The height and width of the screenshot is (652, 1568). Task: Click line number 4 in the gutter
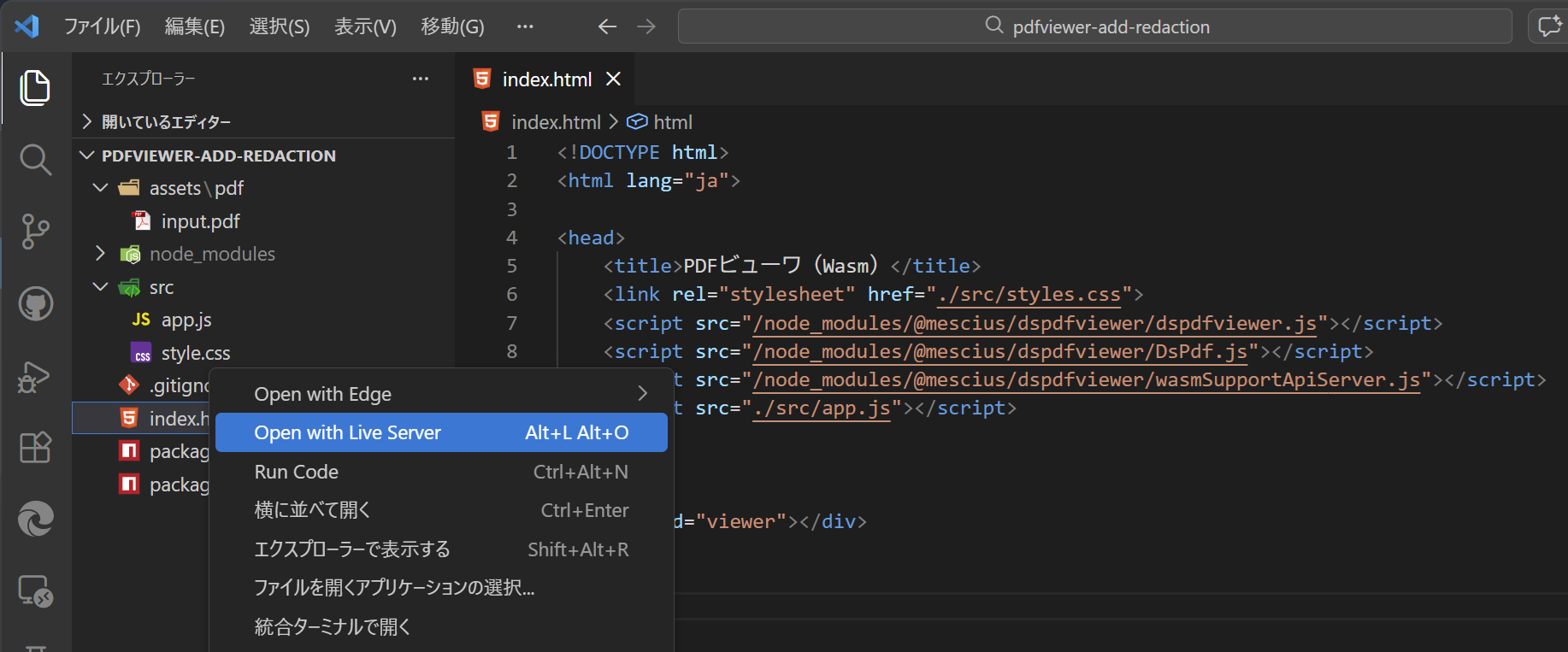click(511, 238)
